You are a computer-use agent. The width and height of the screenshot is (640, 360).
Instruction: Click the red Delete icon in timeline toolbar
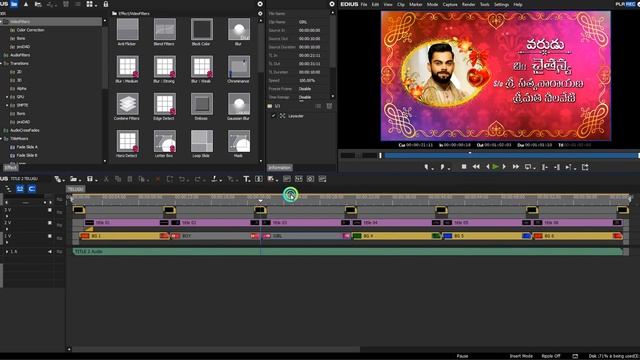pos(158,179)
